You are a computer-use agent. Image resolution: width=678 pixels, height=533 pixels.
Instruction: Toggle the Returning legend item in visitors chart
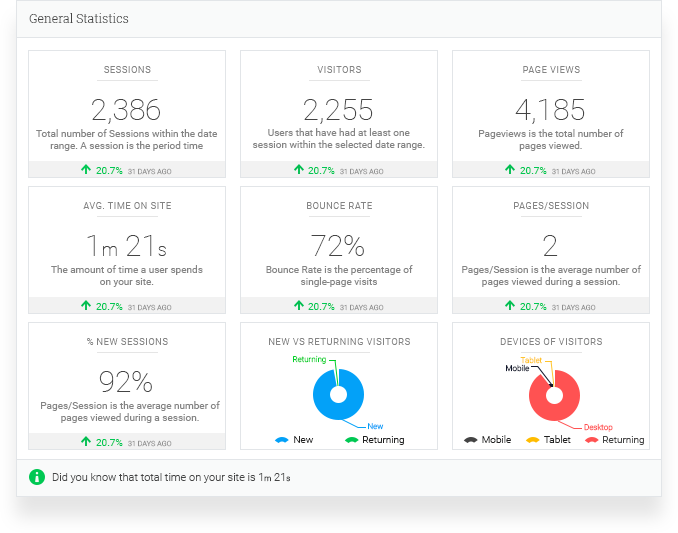pyautogui.click(x=373, y=440)
